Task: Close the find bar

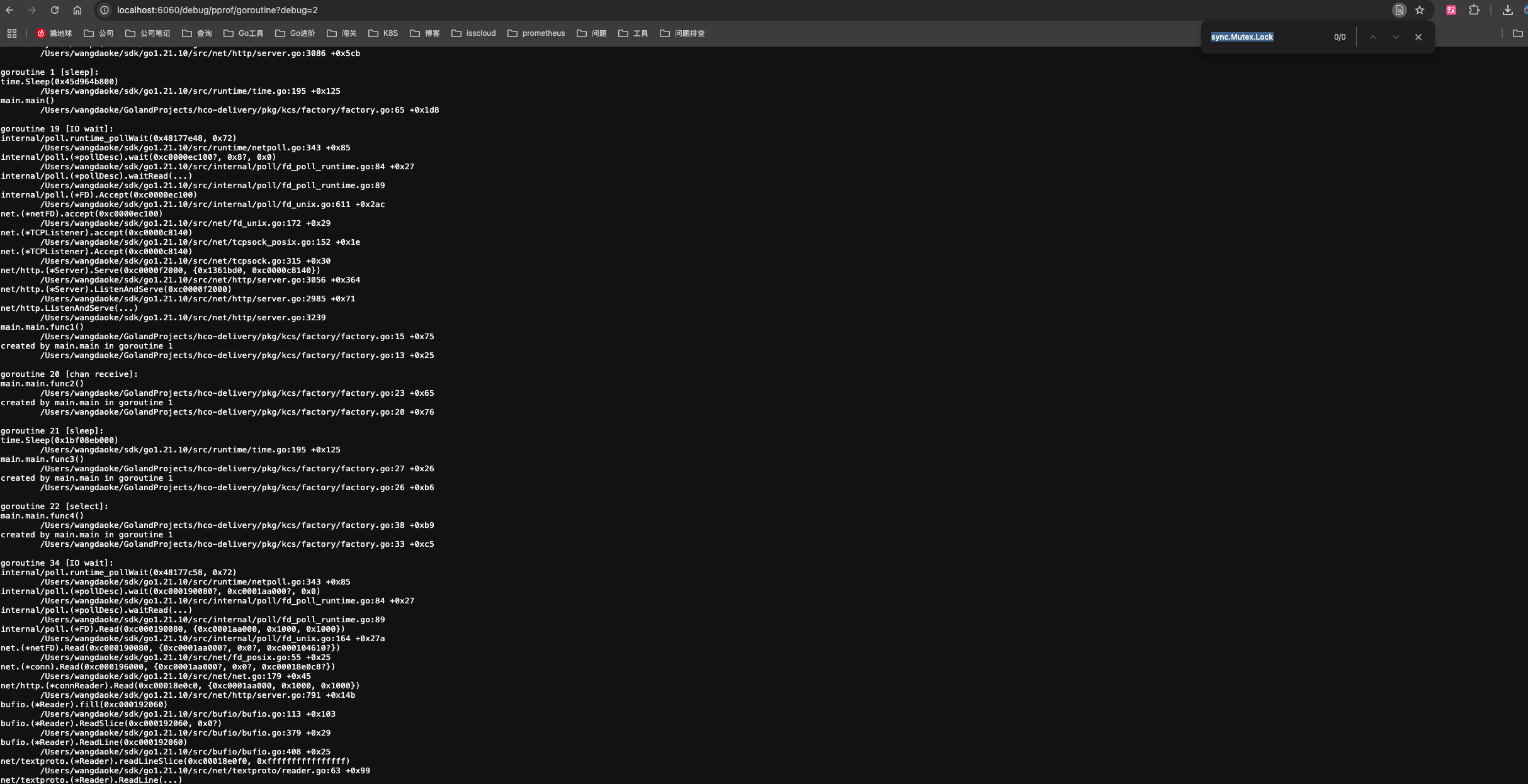Action: (x=1418, y=37)
